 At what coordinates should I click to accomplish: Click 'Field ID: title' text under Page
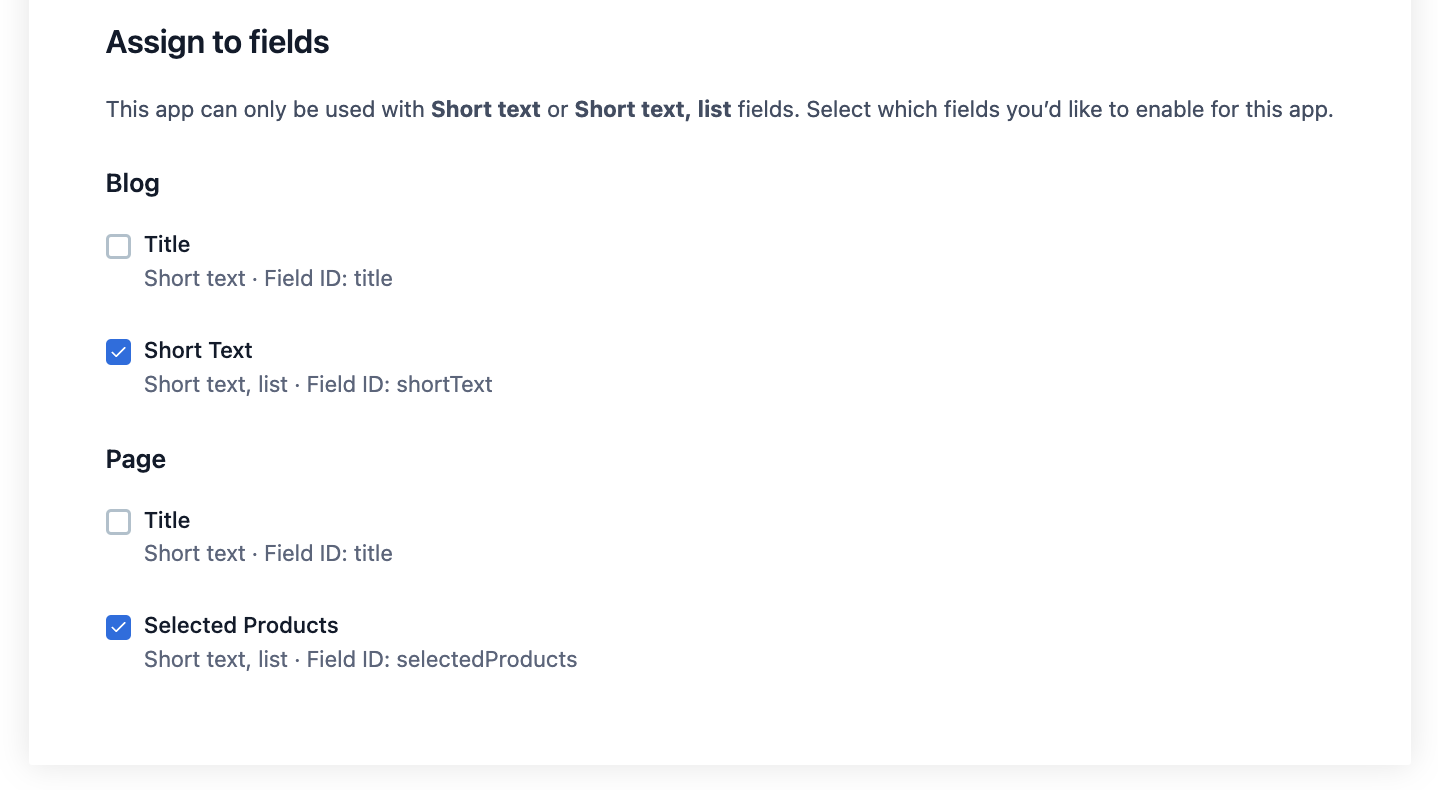click(x=328, y=553)
